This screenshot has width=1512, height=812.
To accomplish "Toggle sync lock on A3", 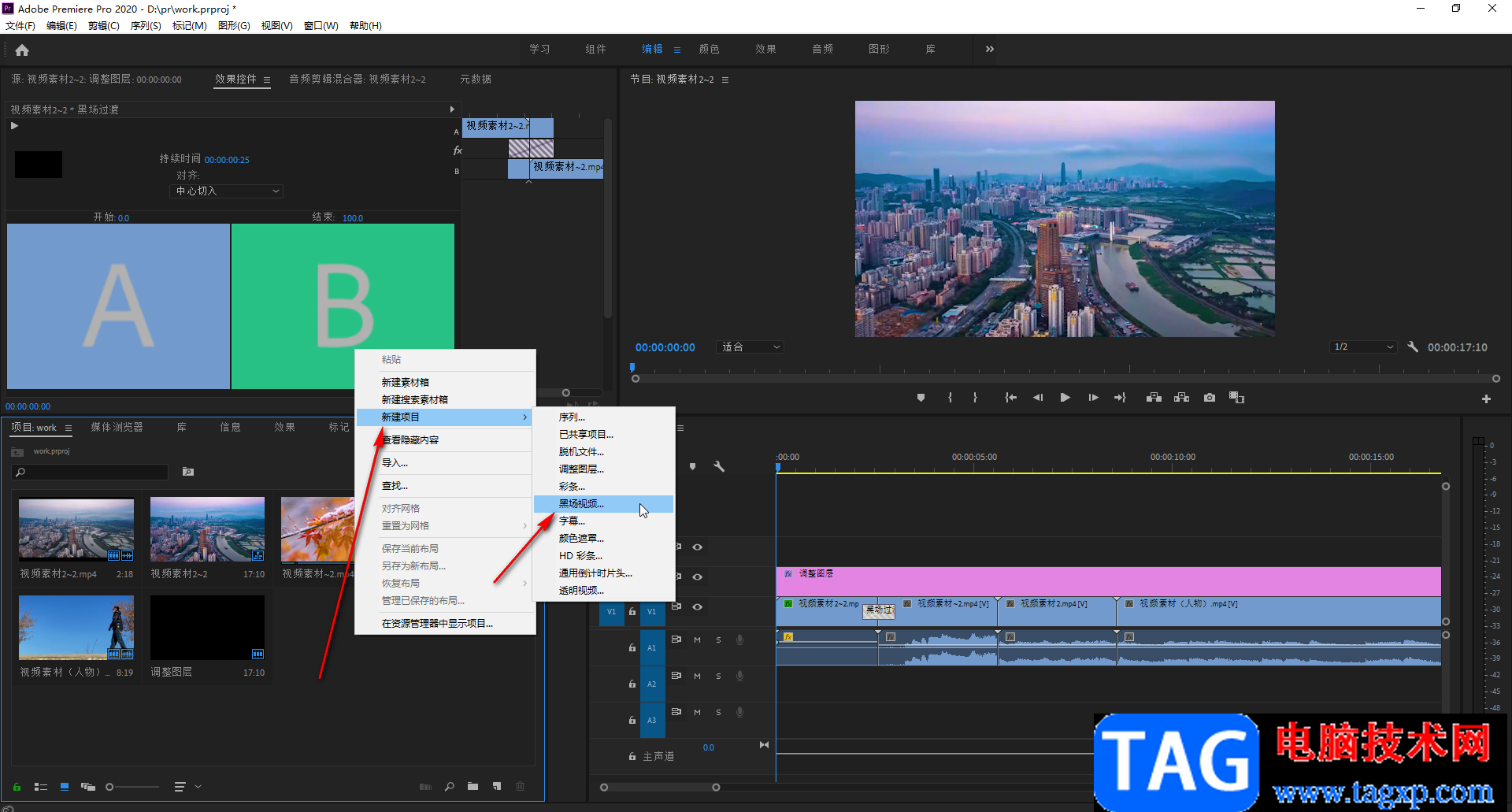I will tap(676, 712).
